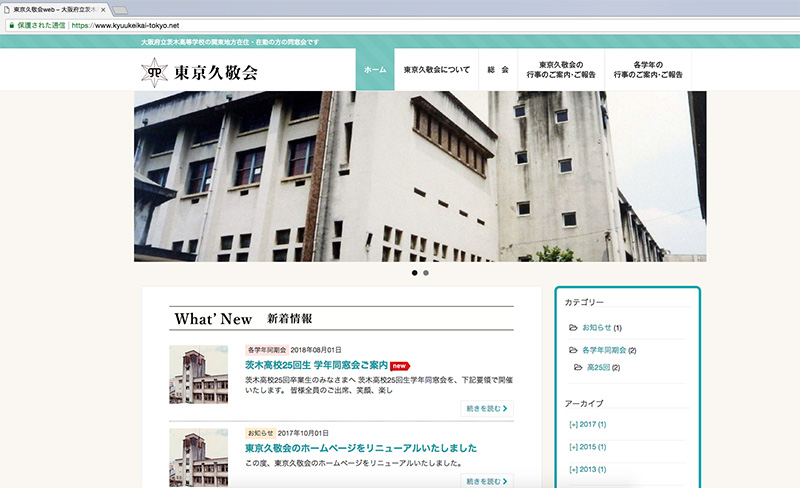The height and width of the screenshot is (488, 800).
Task: Go to the ホーム navigation tab
Action: pos(375,70)
